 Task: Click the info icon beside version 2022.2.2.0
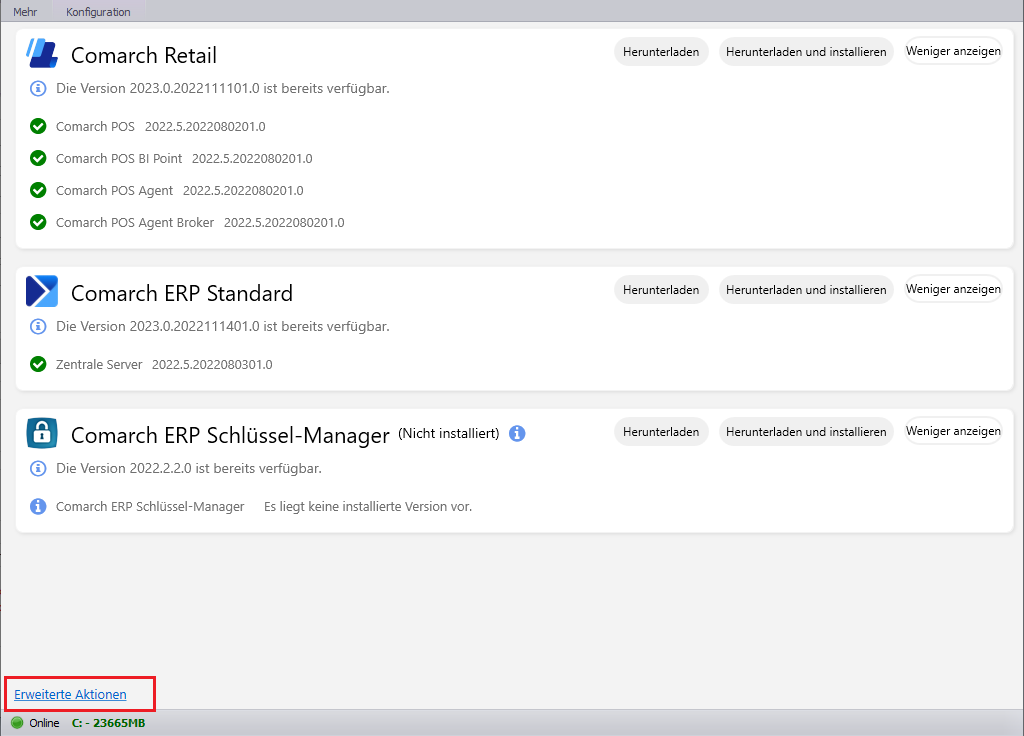click(38, 468)
